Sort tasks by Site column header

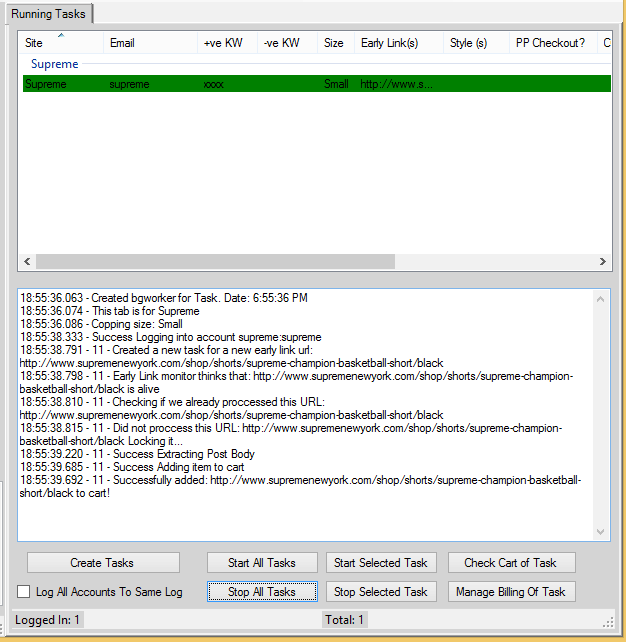61,43
